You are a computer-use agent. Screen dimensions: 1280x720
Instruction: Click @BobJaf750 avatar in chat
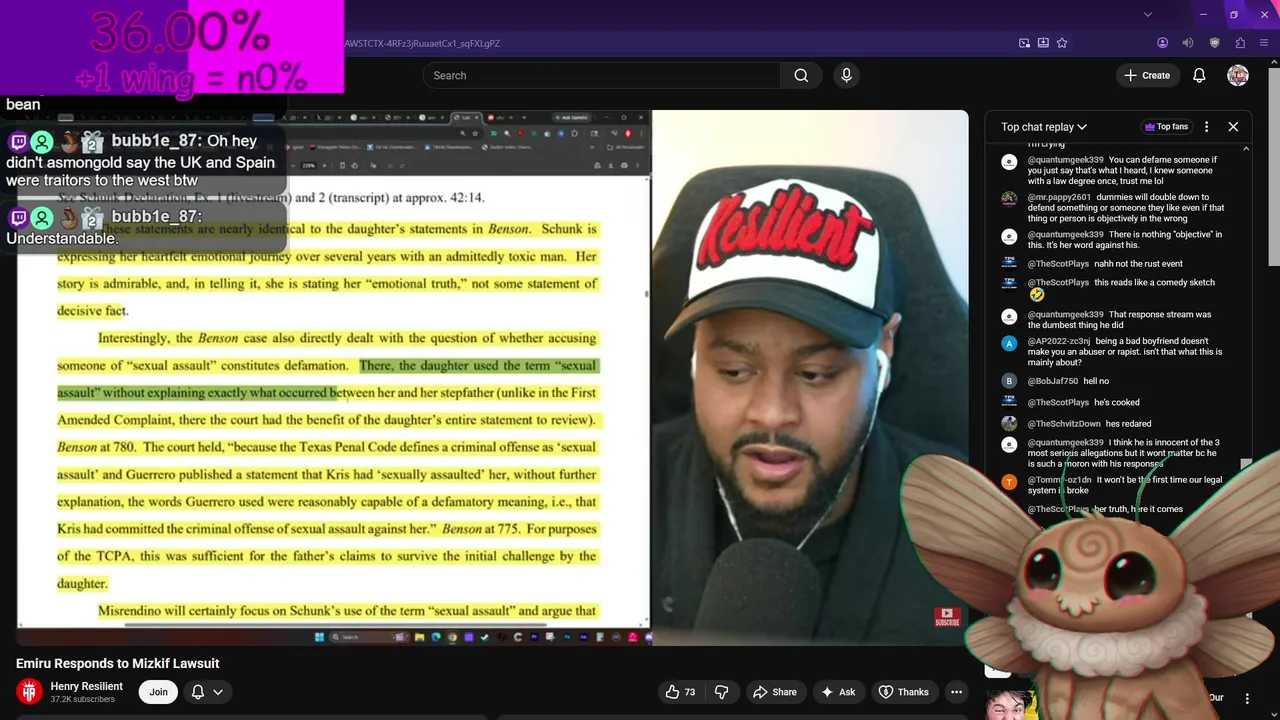coord(1009,381)
